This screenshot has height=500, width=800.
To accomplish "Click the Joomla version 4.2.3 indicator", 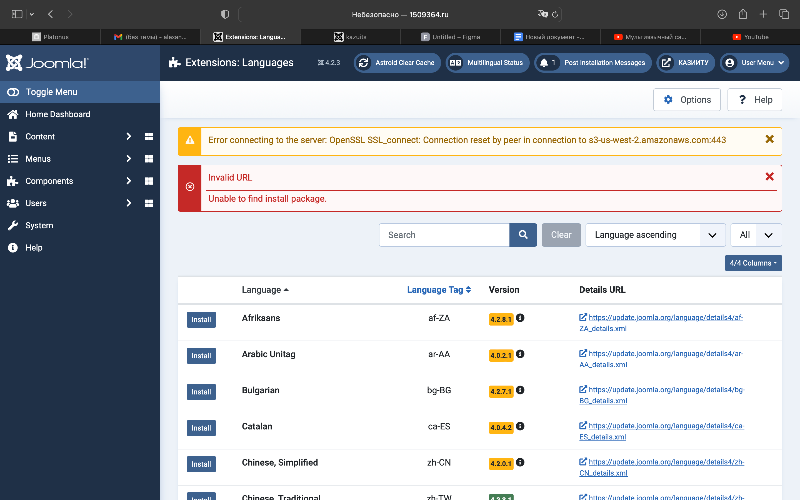I will [329, 63].
